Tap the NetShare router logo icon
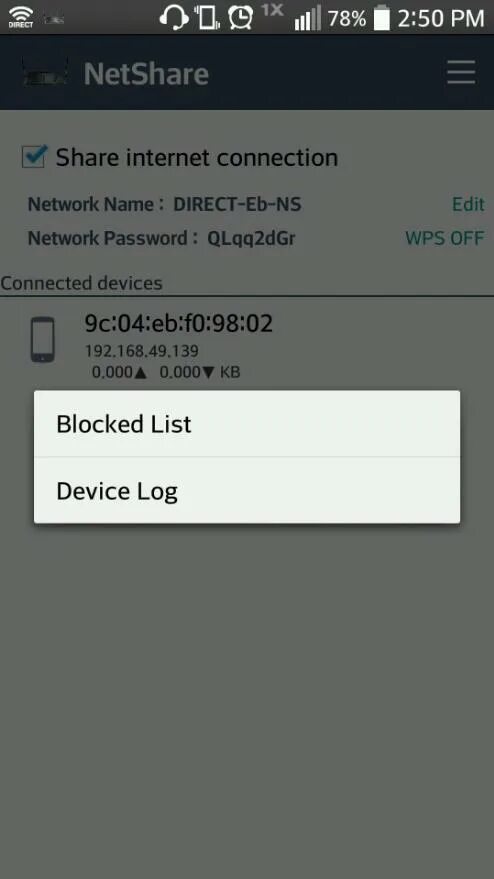Image resolution: width=494 pixels, height=879 pixels. pos(45,73)
